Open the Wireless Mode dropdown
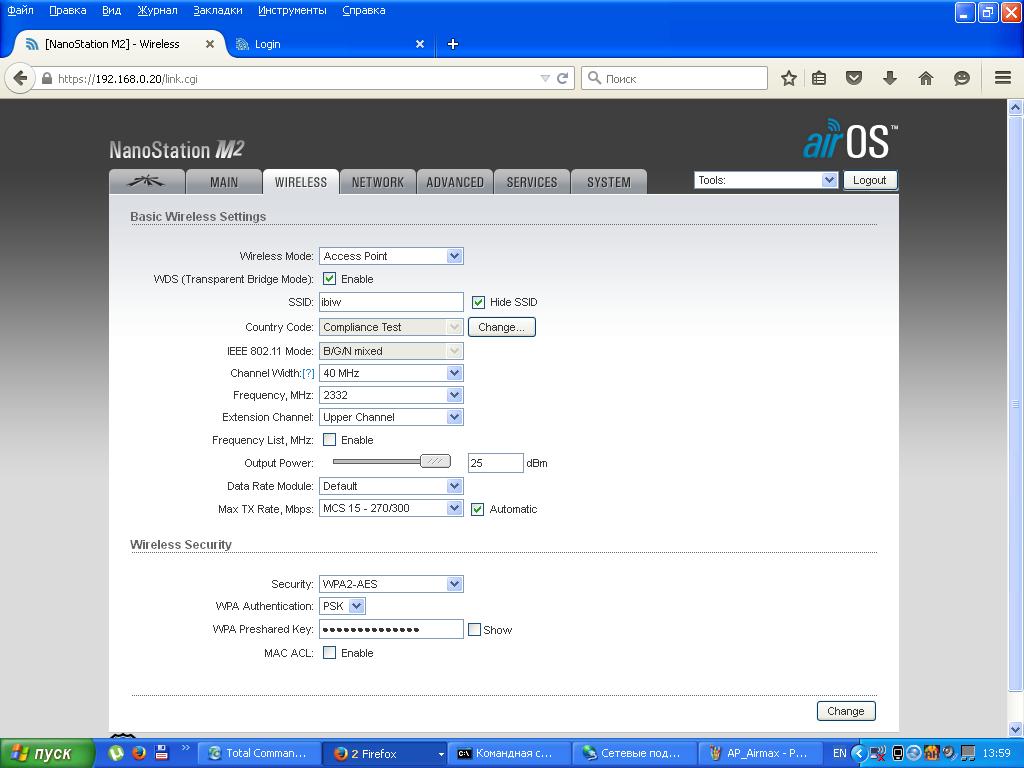1024x768 pixels. [x=391, y=256]
